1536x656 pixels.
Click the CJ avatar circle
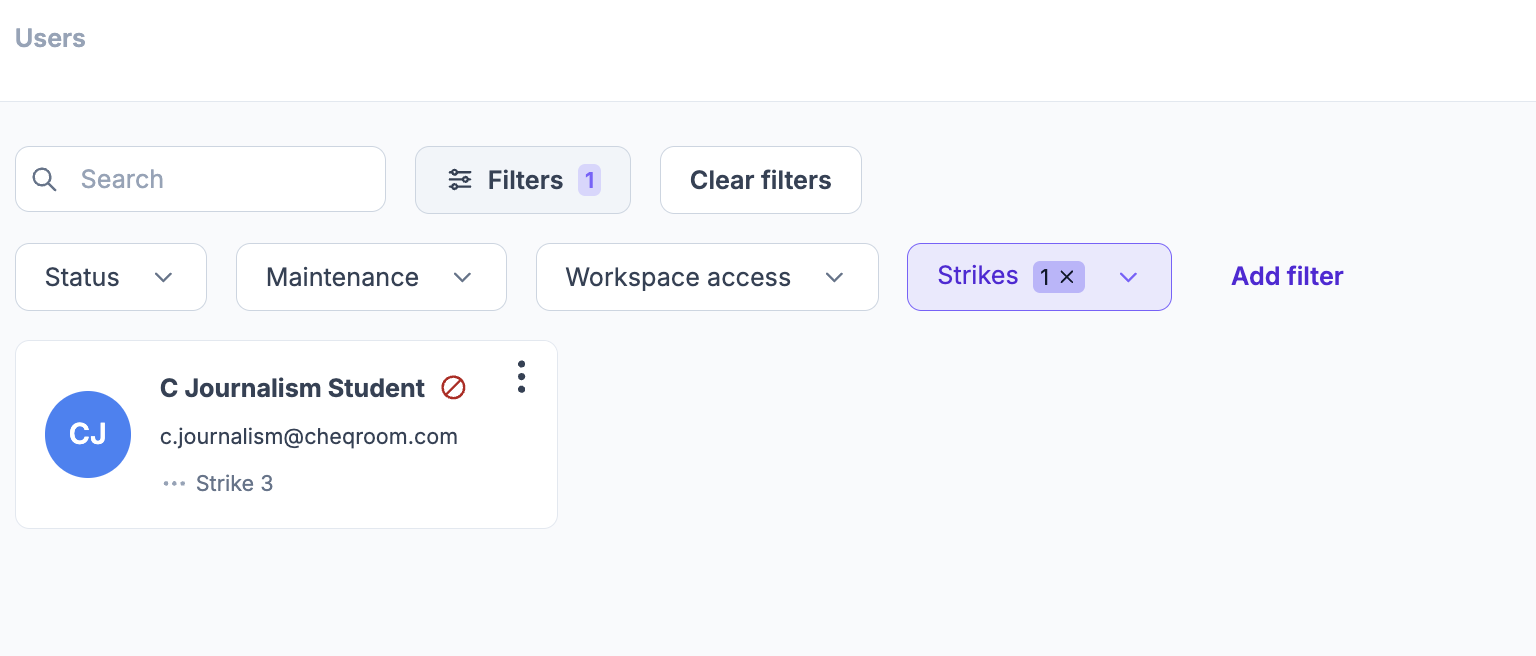pyautogui.click(x=88, y=434)
